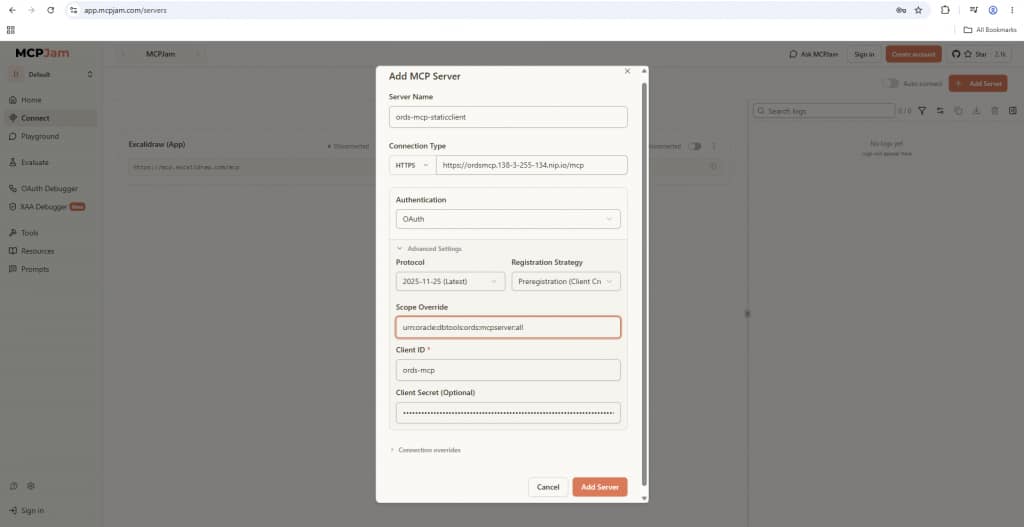Open the OAuth Debugger

49,189
